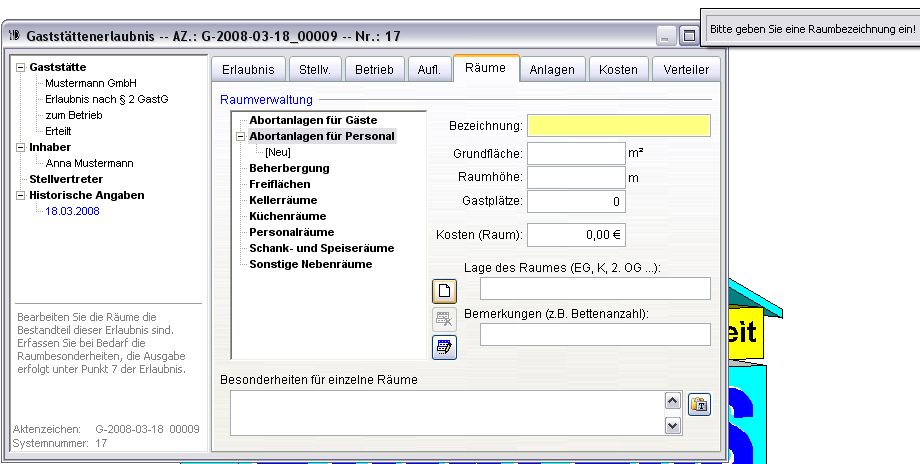Image resolution: width=920 pixels, height=464 pixels.
Task: Open the 18.03.2008 historical entry
Action: [72, 211]
